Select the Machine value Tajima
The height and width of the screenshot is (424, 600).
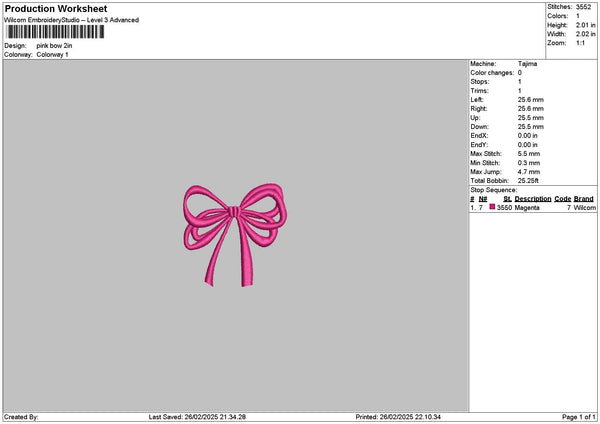[527, 64]
